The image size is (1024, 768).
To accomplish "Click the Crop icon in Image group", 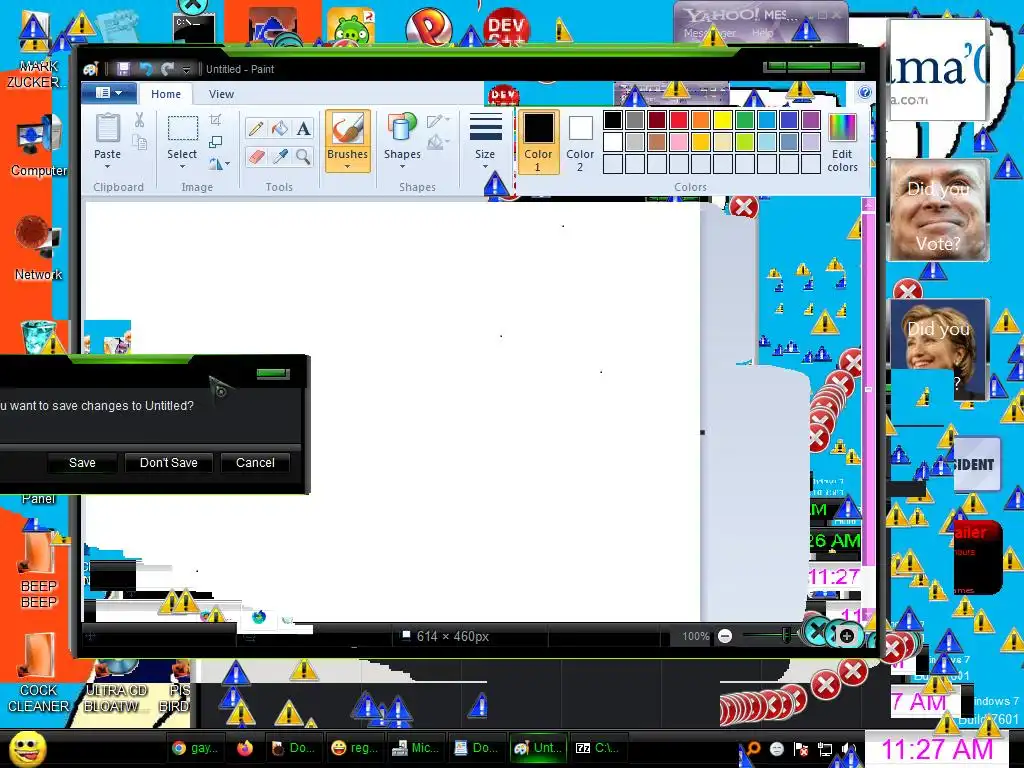I will (216, 120).
